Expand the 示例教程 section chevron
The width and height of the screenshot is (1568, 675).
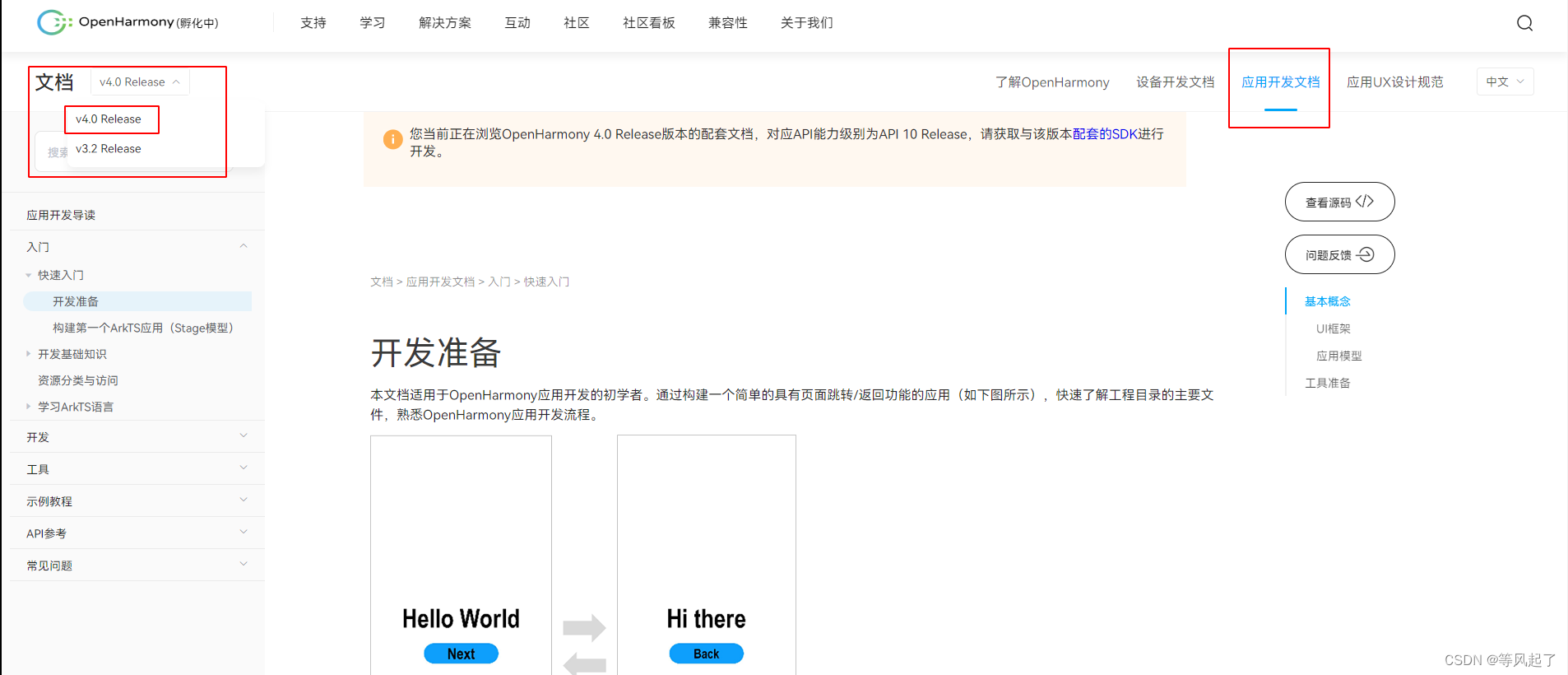244,500
